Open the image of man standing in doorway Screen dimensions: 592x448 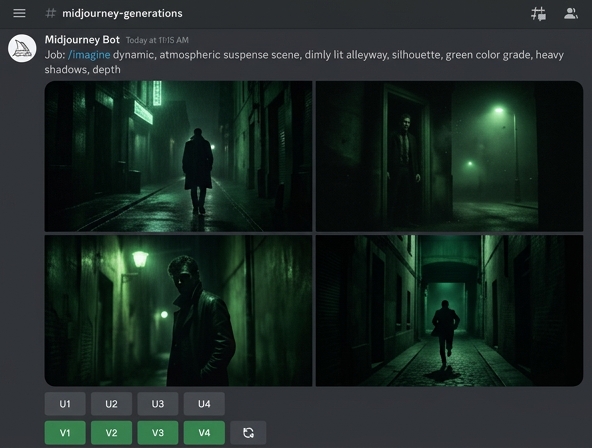(449, 156)
